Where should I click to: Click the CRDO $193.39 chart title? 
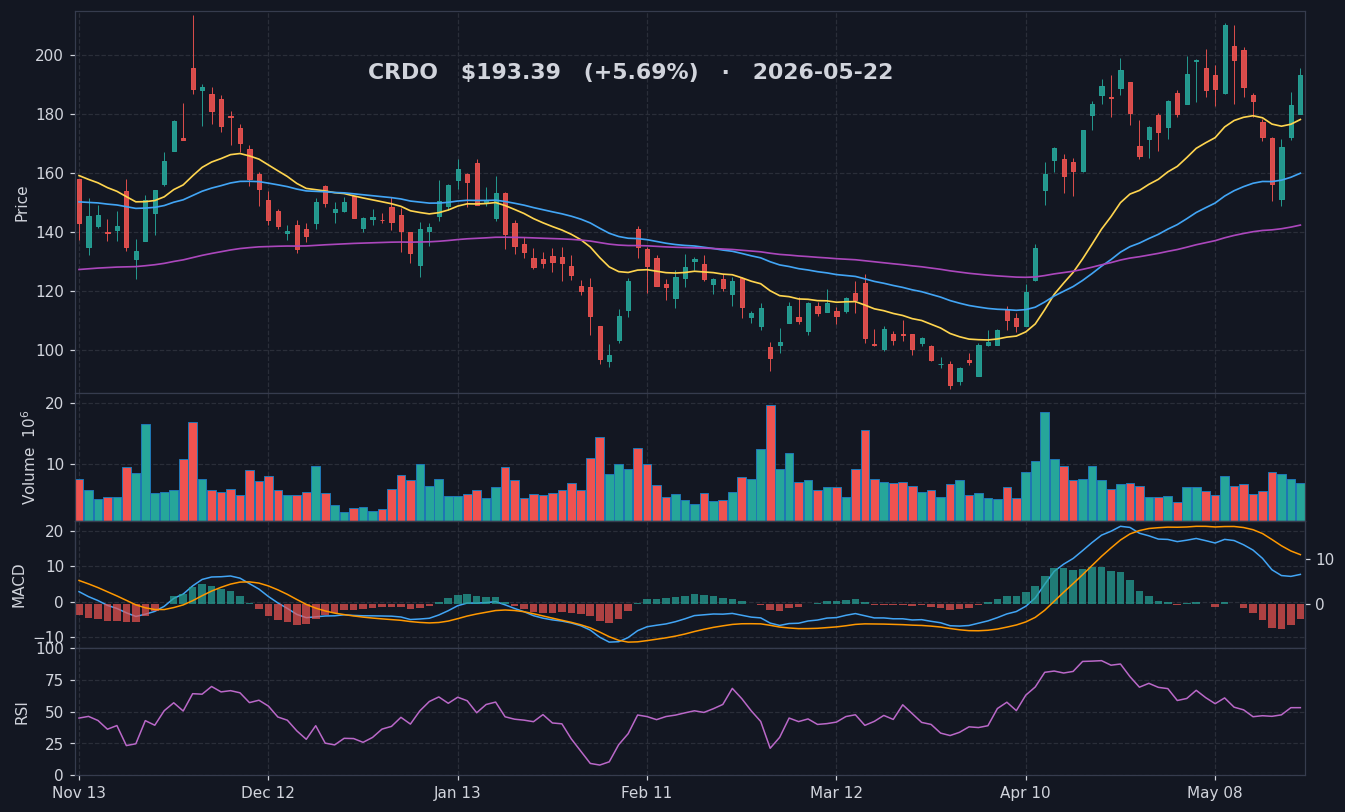point(630,73)
